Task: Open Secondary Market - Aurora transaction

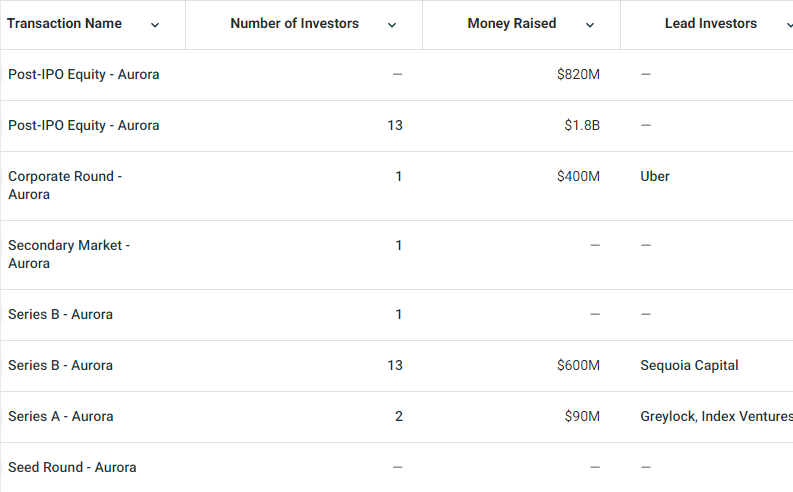Action: click(x=69, y=254)
